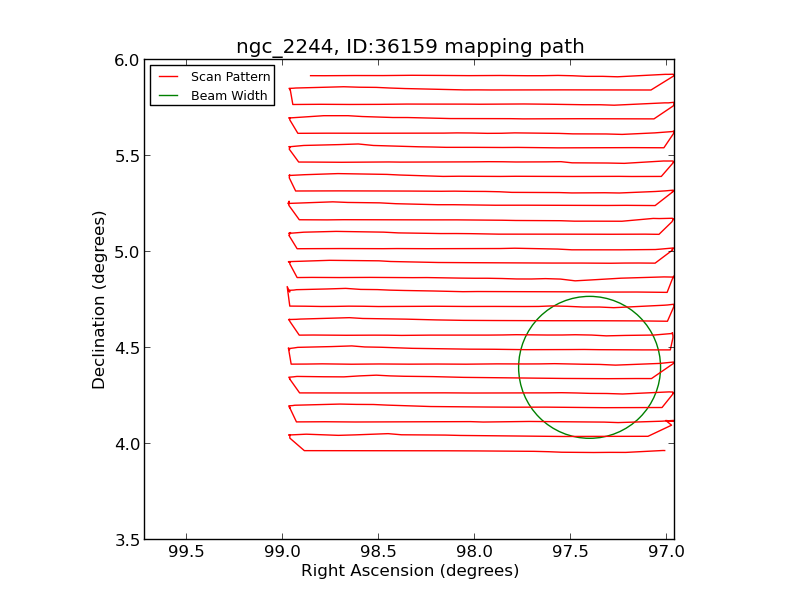The image size is (800, 600).
Task: Click the 4.5 tick label on y-axis
Action: 126,348
